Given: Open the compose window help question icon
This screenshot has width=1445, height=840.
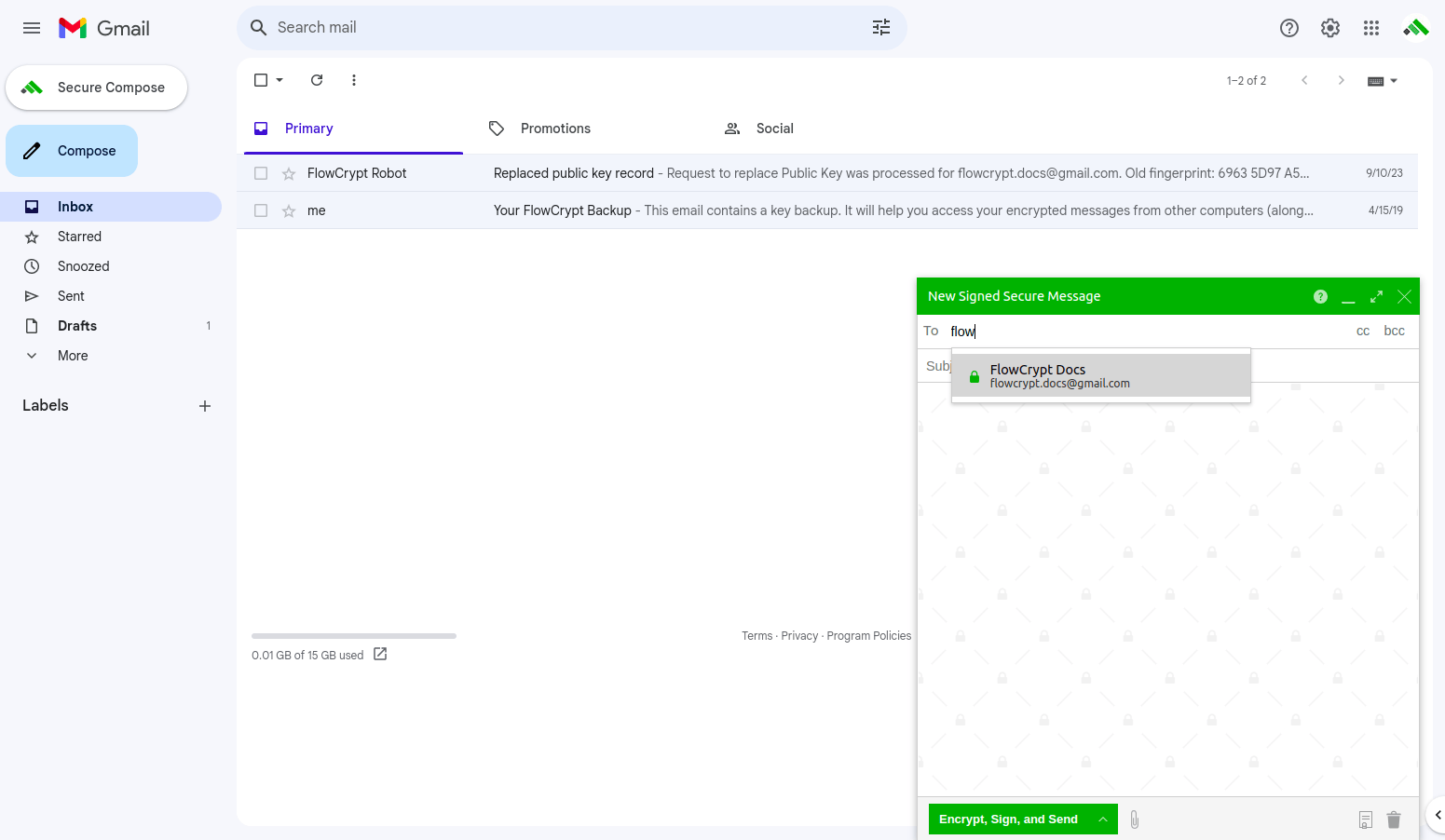Looking at the screenshot, I should pos(1320,297).
